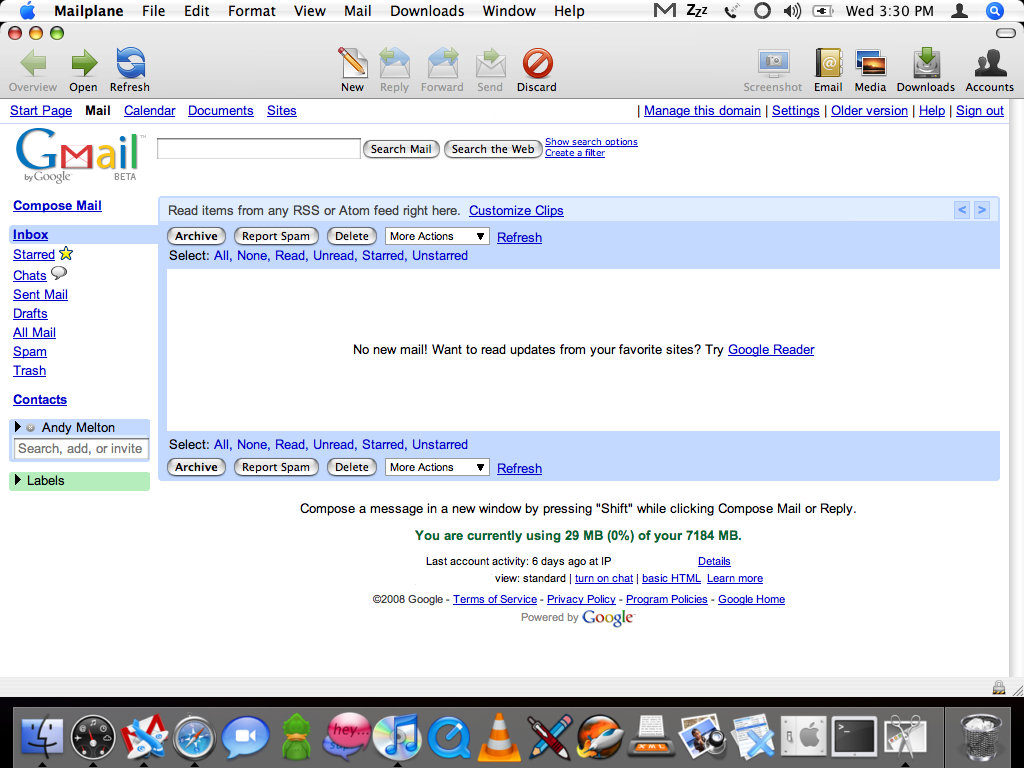Open the Edit menu
Image resolution: width=1024 pixels, height=768 pixels.
click(197, 11)
